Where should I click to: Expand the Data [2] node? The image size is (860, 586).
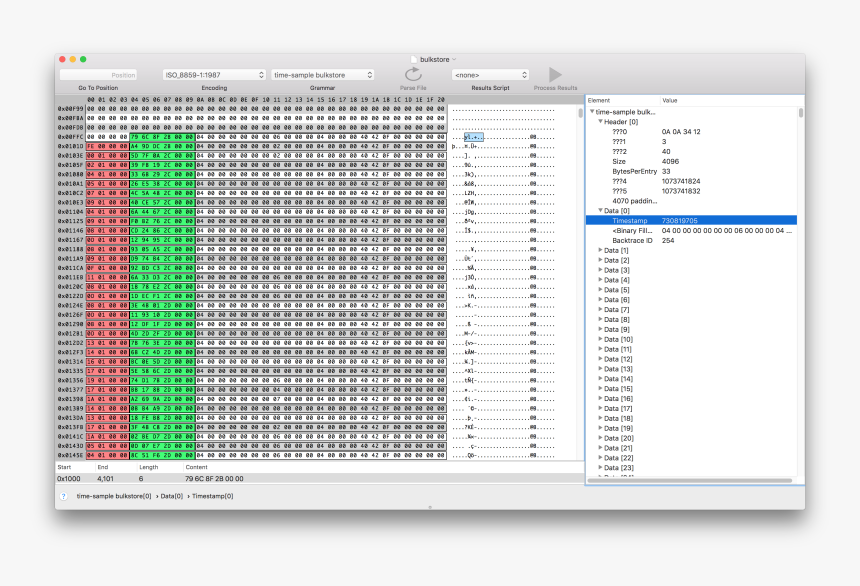click(601, 260)
